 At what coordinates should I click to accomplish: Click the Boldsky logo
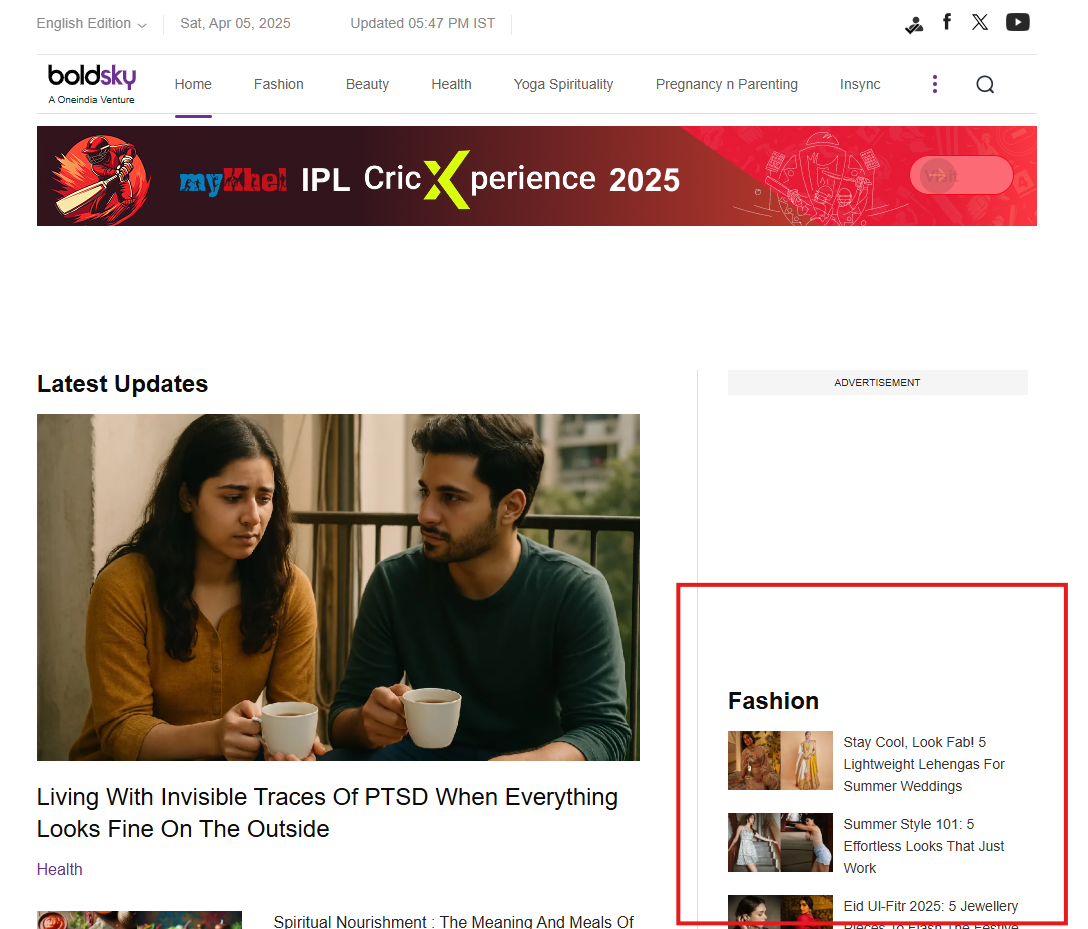tap(91, 83)
